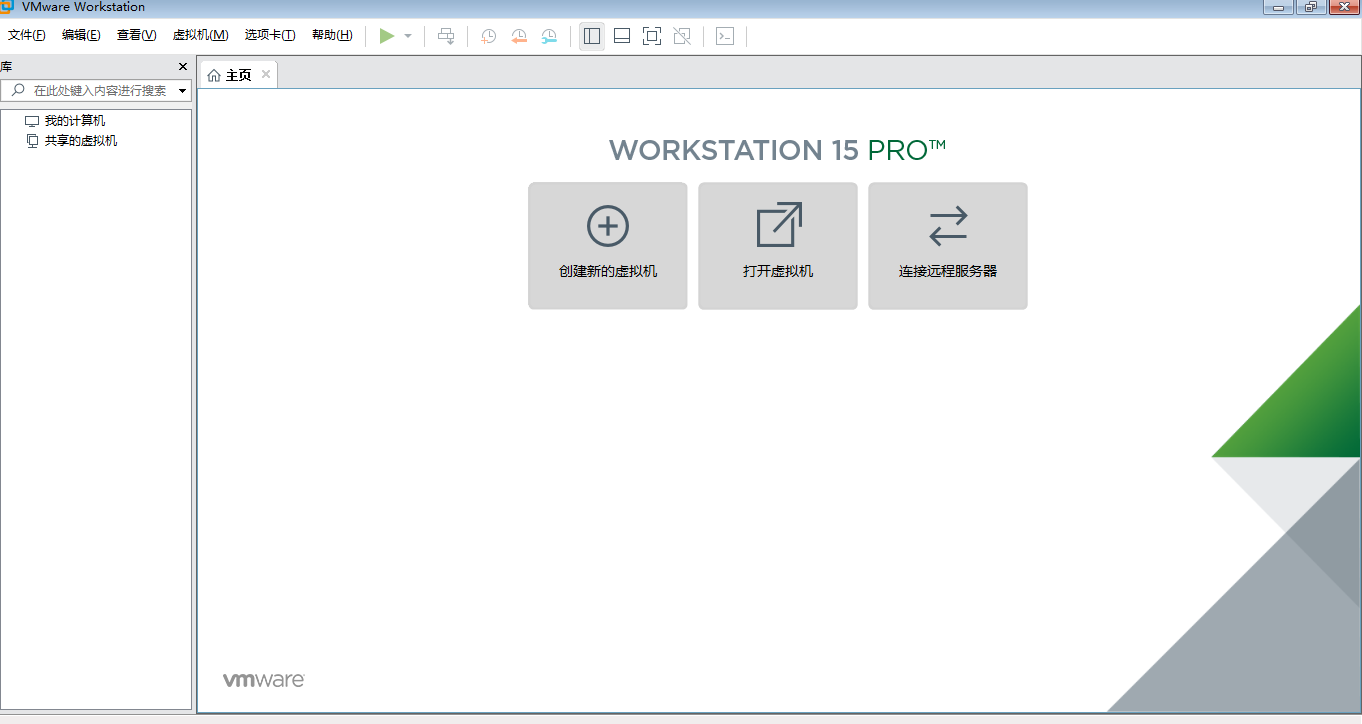Open the 编辑(E) menu
Viewport: 1362px width, 724px height.
pyautogui.click(x=81, y=35)
